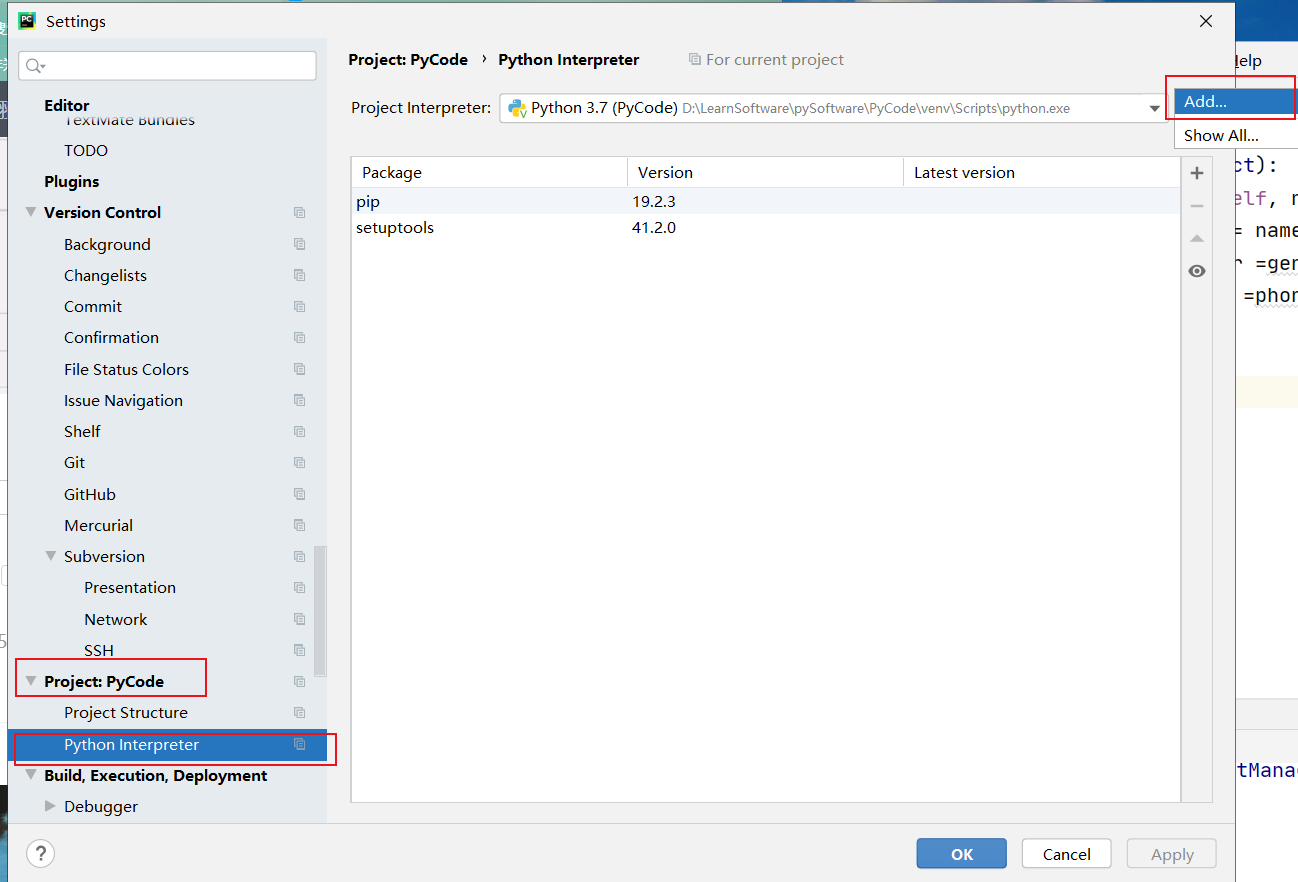Click project-level icon beside Background
The width and height of the screenshot is (1298, 882).
point(299,244)
